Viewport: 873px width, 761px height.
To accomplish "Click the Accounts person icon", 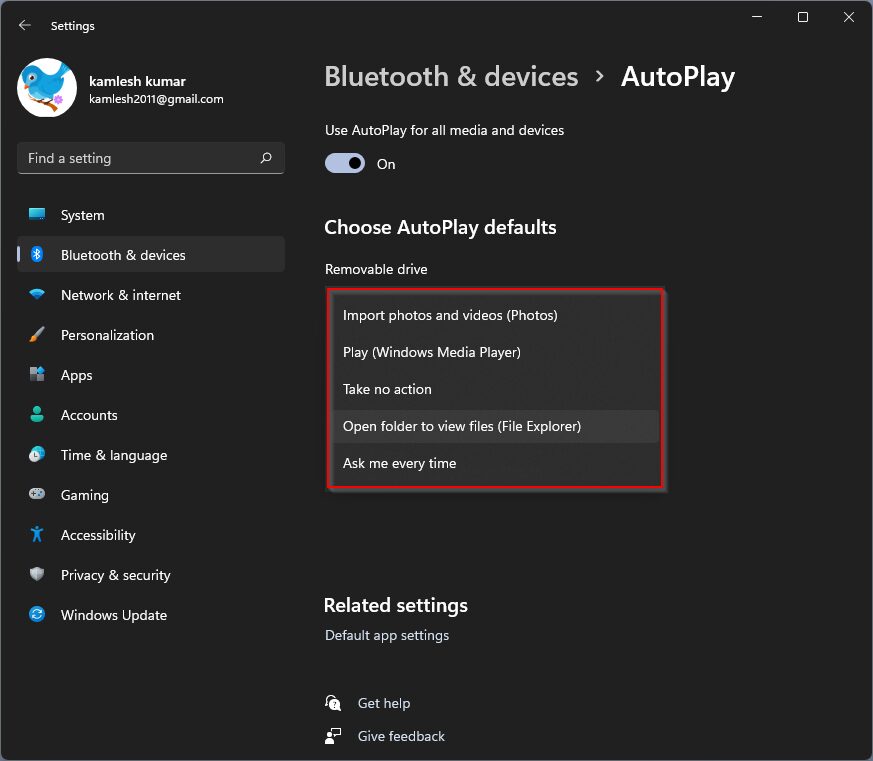I will pos(37,414).
